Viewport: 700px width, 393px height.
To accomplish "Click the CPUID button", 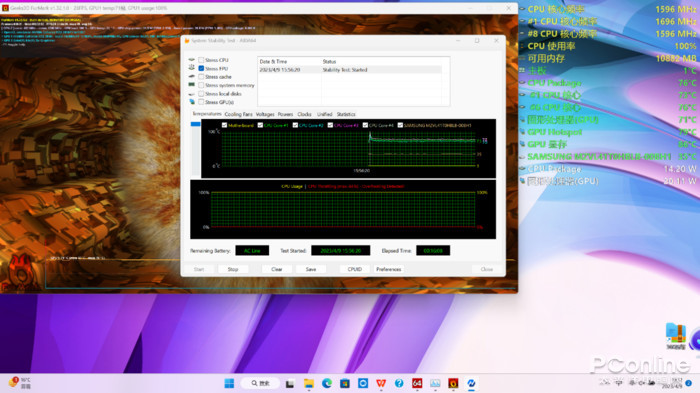I will (355, 269).
